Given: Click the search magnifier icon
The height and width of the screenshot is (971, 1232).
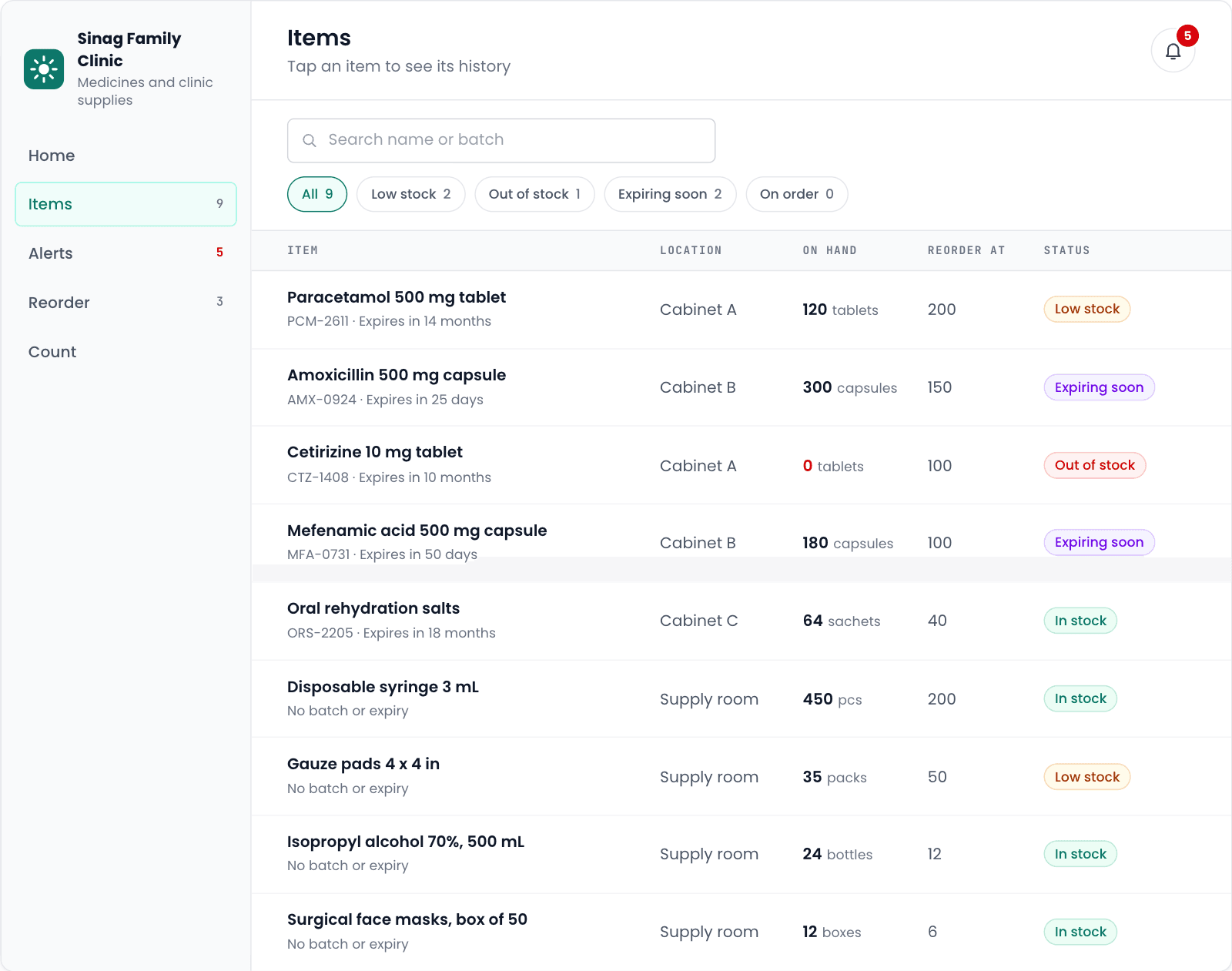Looking at the screenshot, I should click(x=310, y=140).
